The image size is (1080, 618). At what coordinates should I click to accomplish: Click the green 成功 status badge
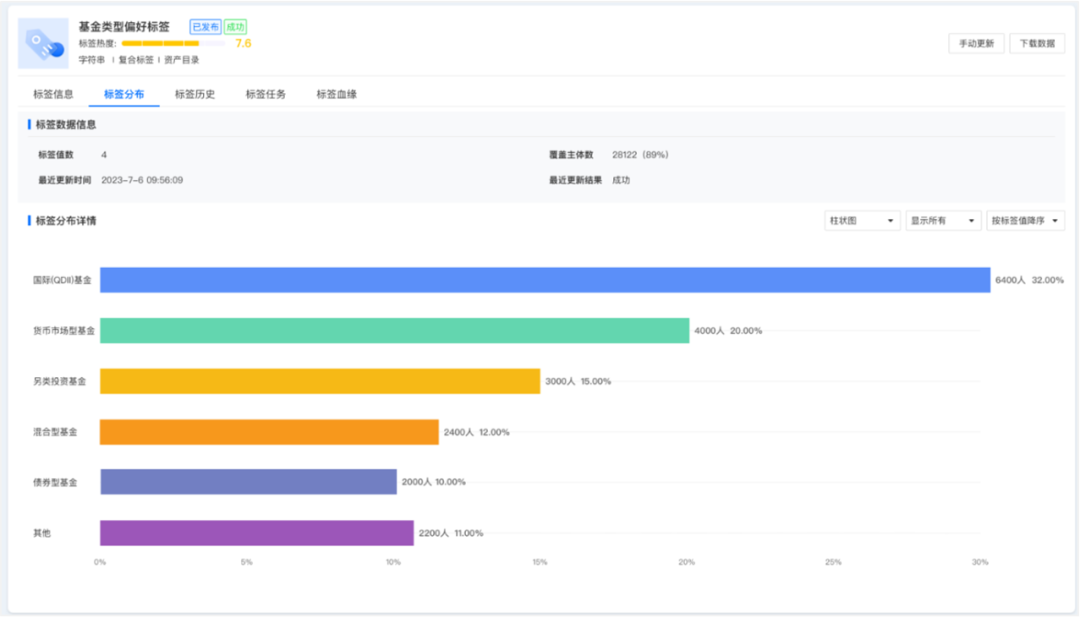235,27
